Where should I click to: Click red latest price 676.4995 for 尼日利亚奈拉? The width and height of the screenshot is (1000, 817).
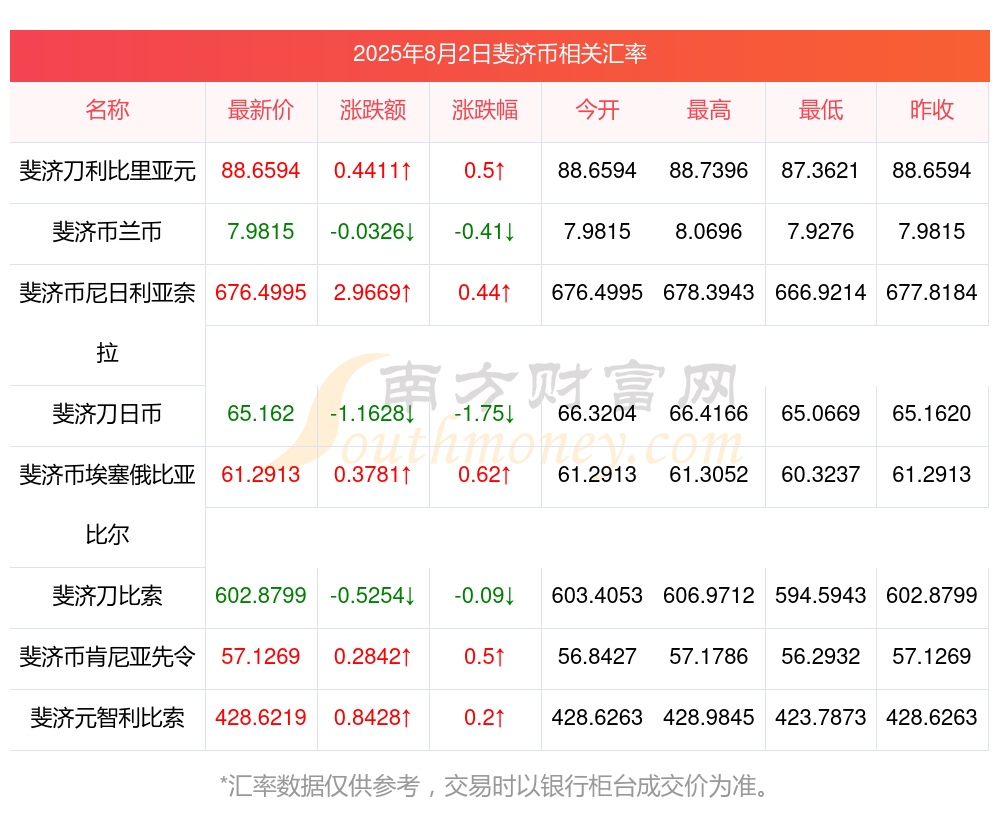(261, 292)
